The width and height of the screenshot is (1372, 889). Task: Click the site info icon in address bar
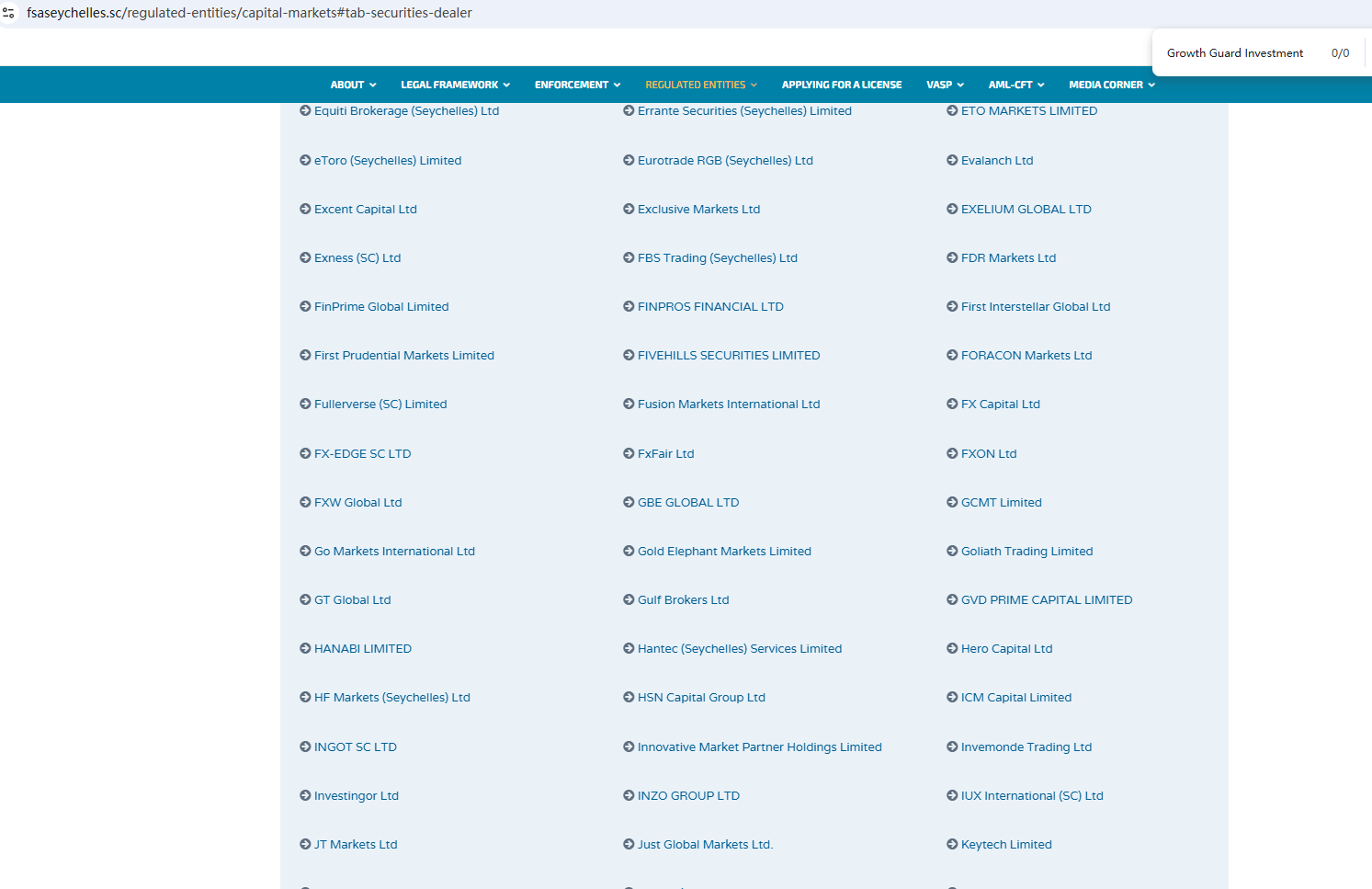(x=9, y=13)
